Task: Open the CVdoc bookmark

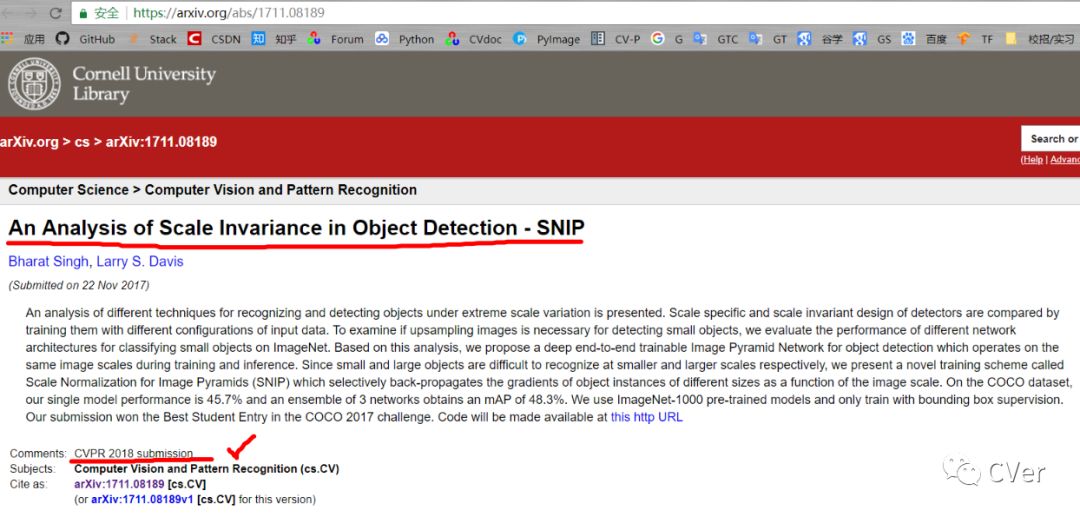Action: point(474,39)
